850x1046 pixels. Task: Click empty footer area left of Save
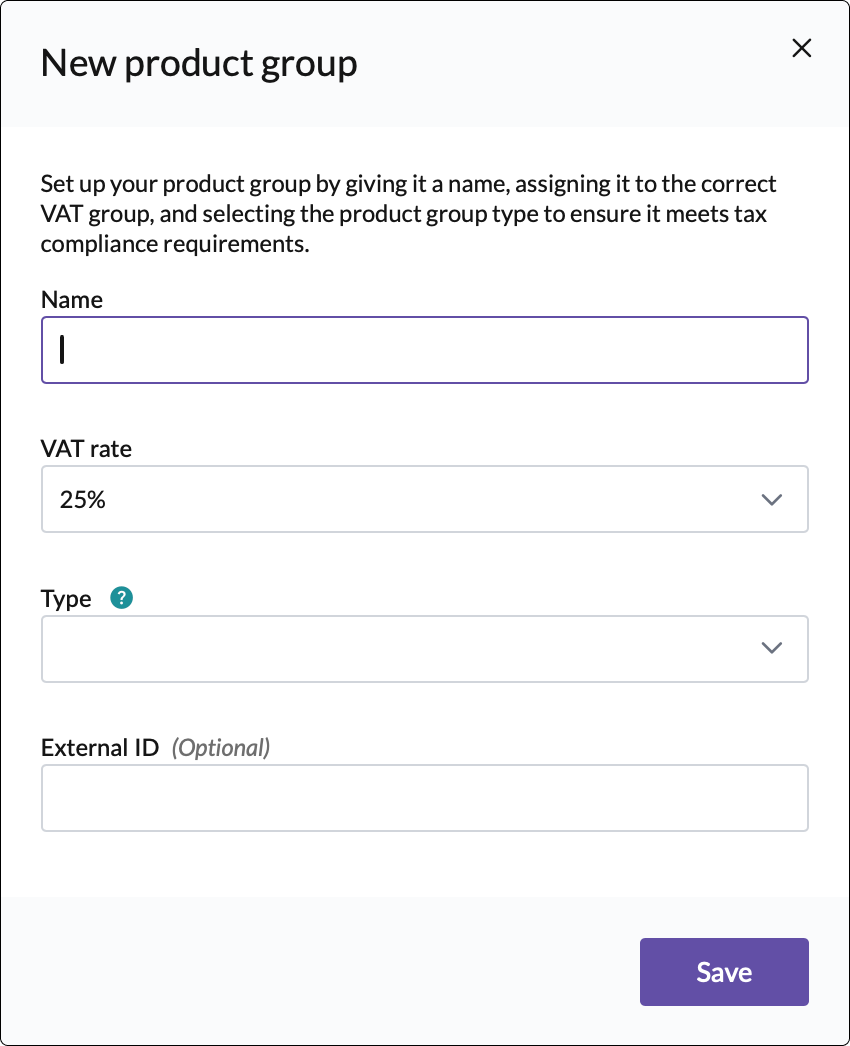[x=320, y=971]
